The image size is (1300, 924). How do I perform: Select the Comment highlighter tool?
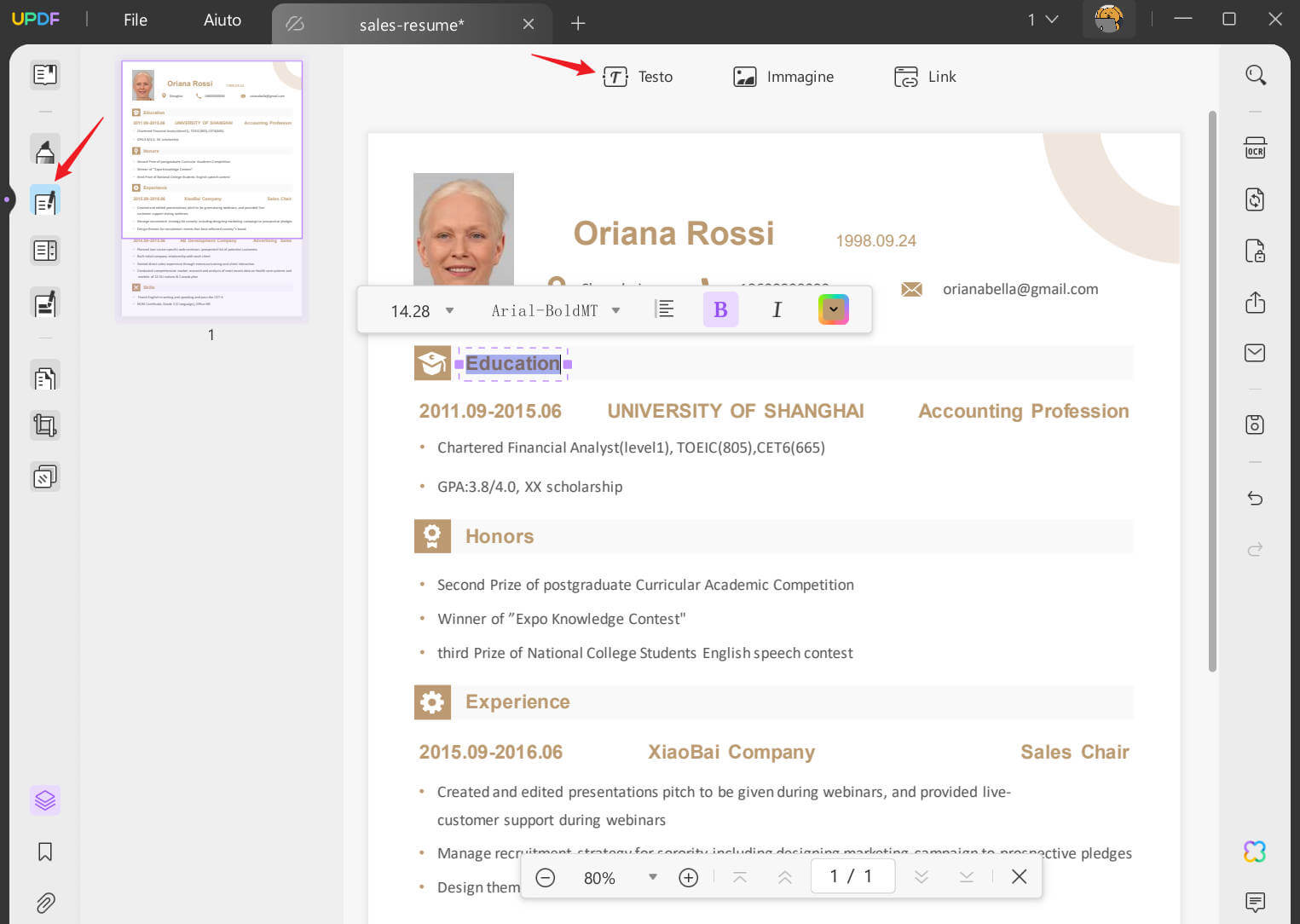(45, 151)
